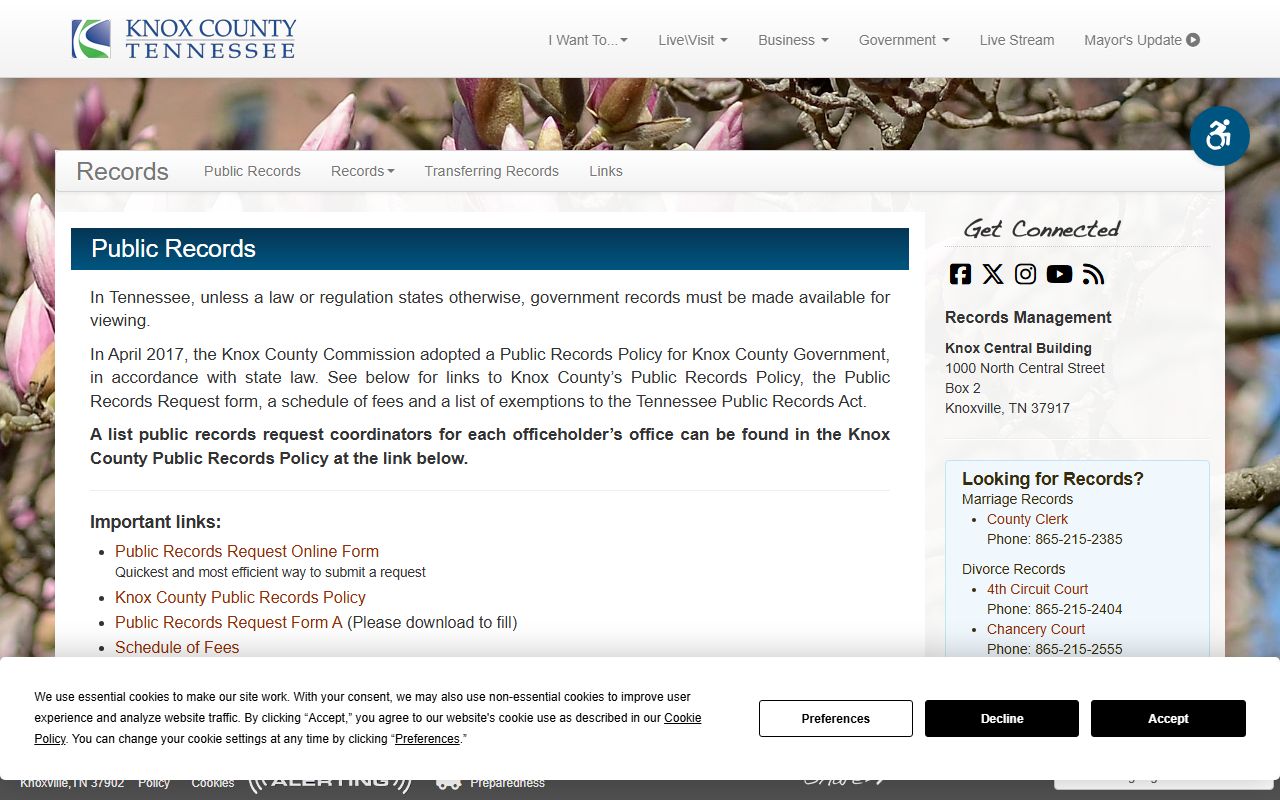Viewport: 1280px width, 800px height.
Task: Open the Links tab in Records bar
Action: coord(606,171)
